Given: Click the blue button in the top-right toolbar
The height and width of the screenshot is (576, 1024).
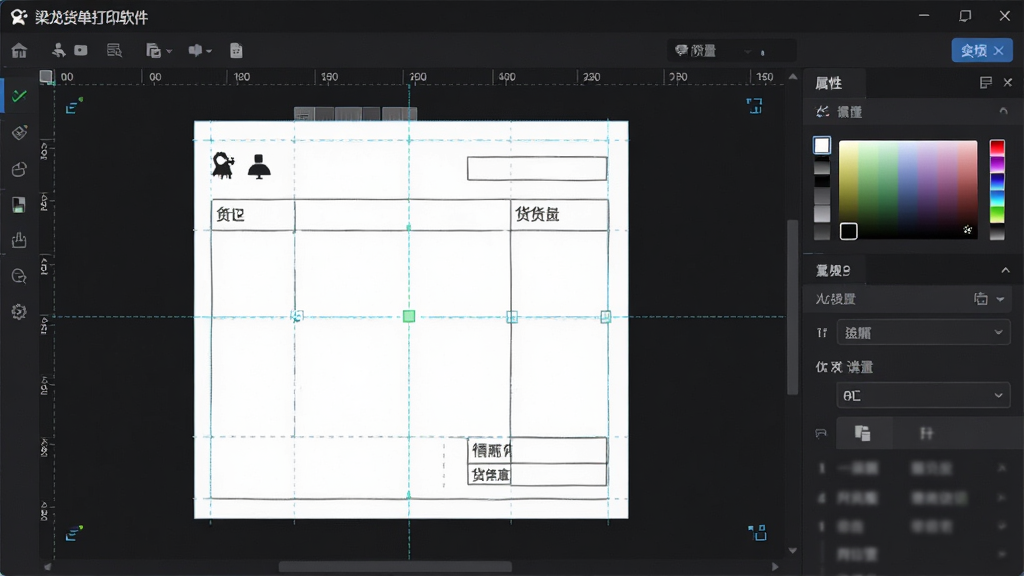Looking at the screenshot, I should click(x=982, y=50).
